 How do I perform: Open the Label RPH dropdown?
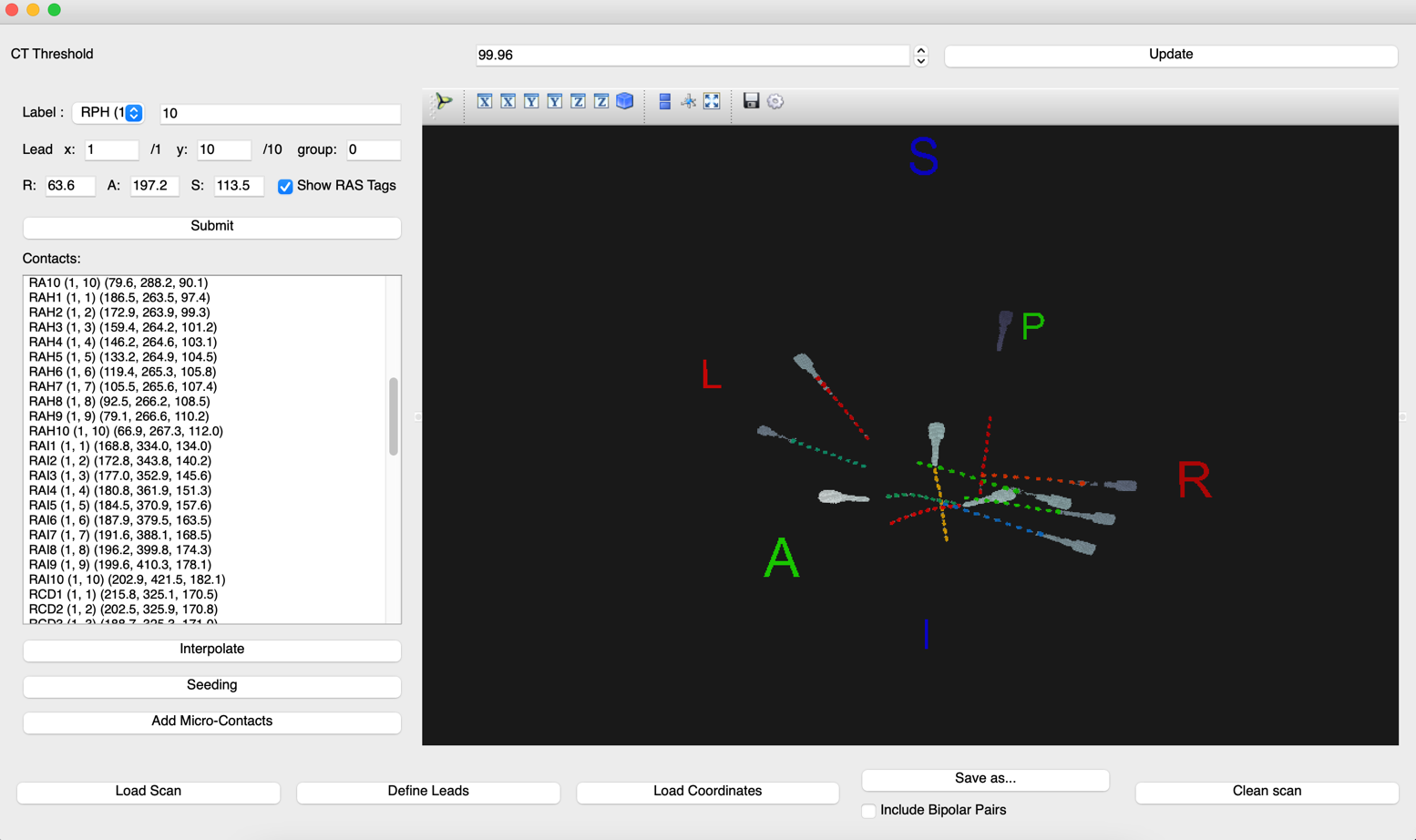108,113
